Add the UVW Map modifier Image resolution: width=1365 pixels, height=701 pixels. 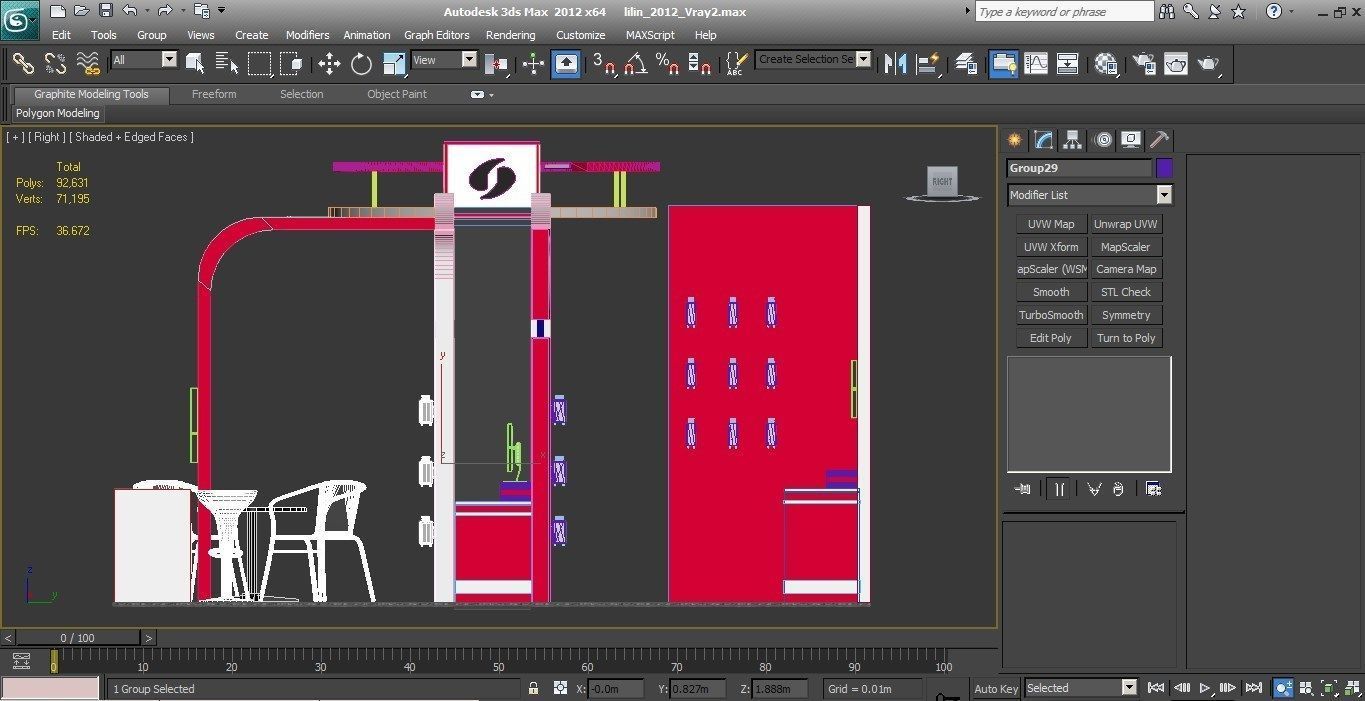coord(1051,224)
